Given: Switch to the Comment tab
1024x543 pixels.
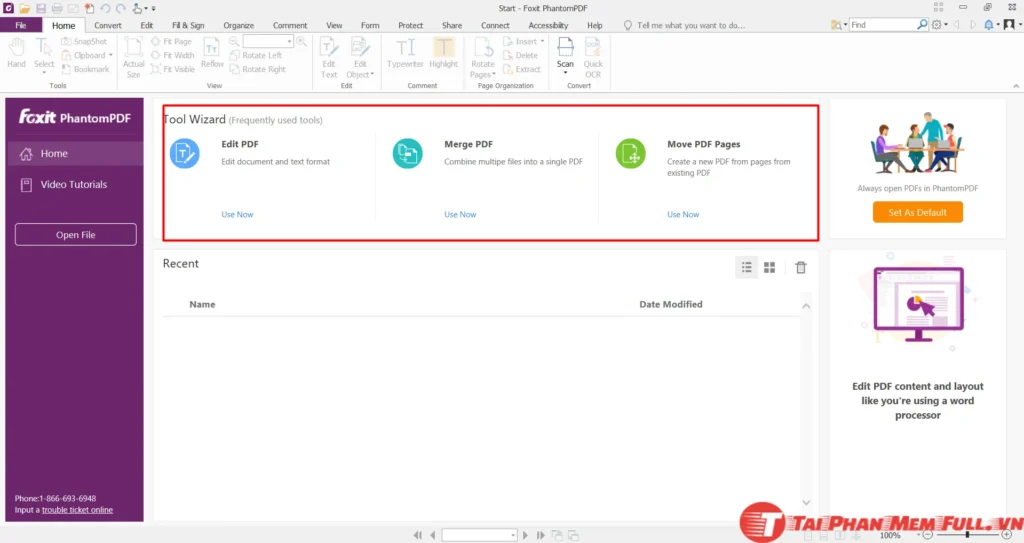Looking at the screenshot, I should 290,25.
